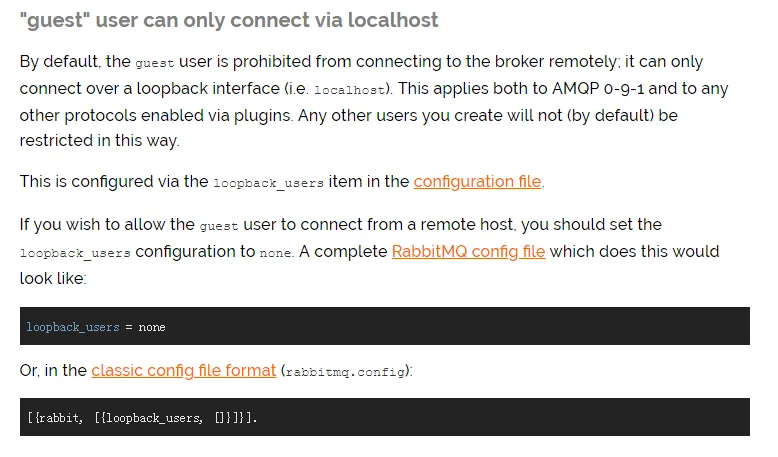Open the "classic config file format" link
Screen dimensions: 778x457
[x=183, y=370]
